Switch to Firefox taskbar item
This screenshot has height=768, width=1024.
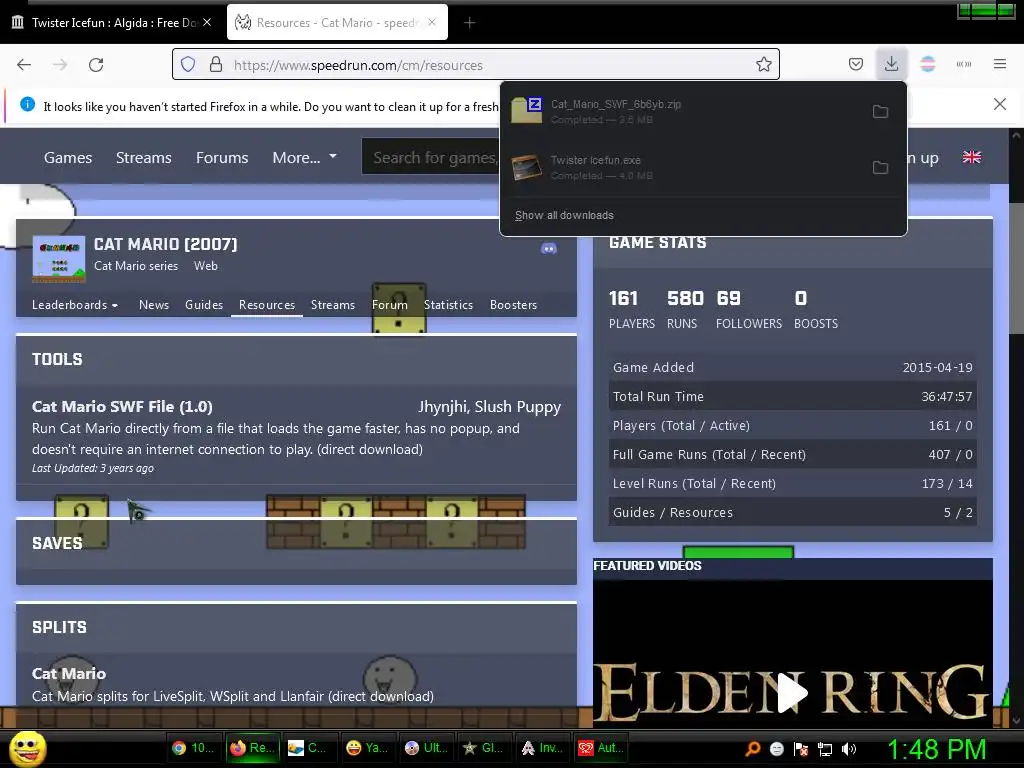click(253, 748)
